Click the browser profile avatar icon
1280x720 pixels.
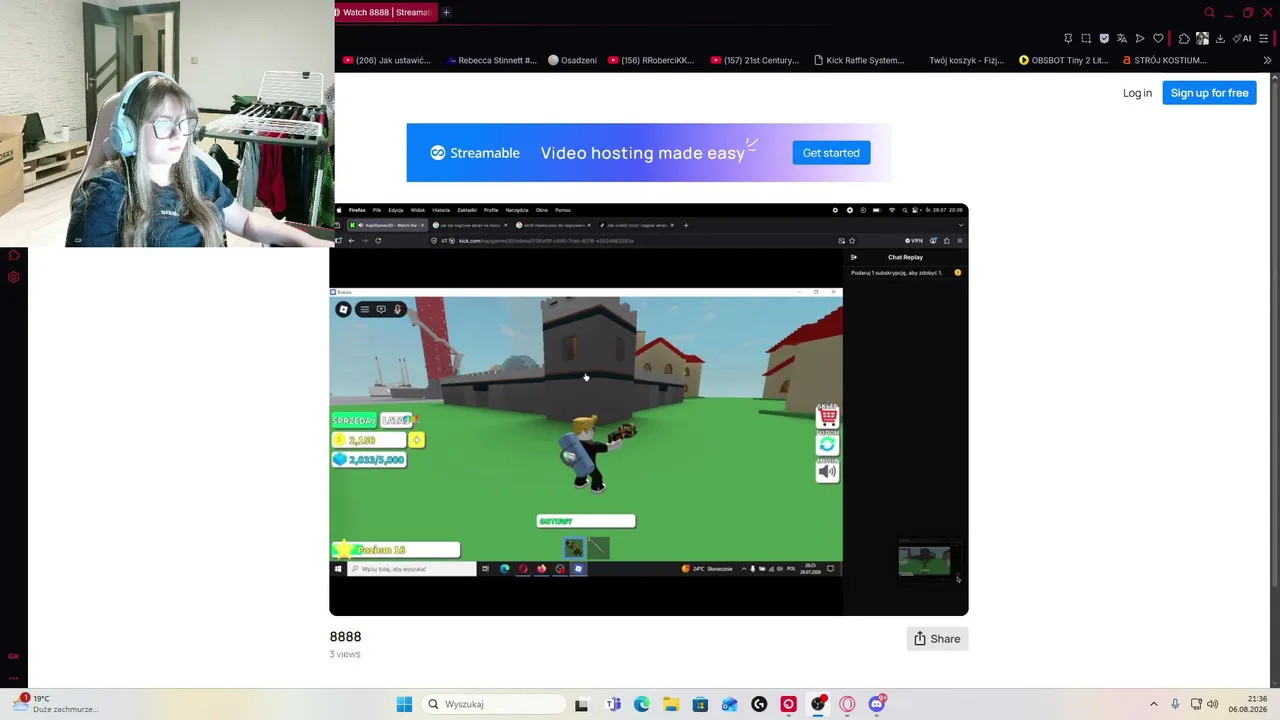tap(1203, 38)
